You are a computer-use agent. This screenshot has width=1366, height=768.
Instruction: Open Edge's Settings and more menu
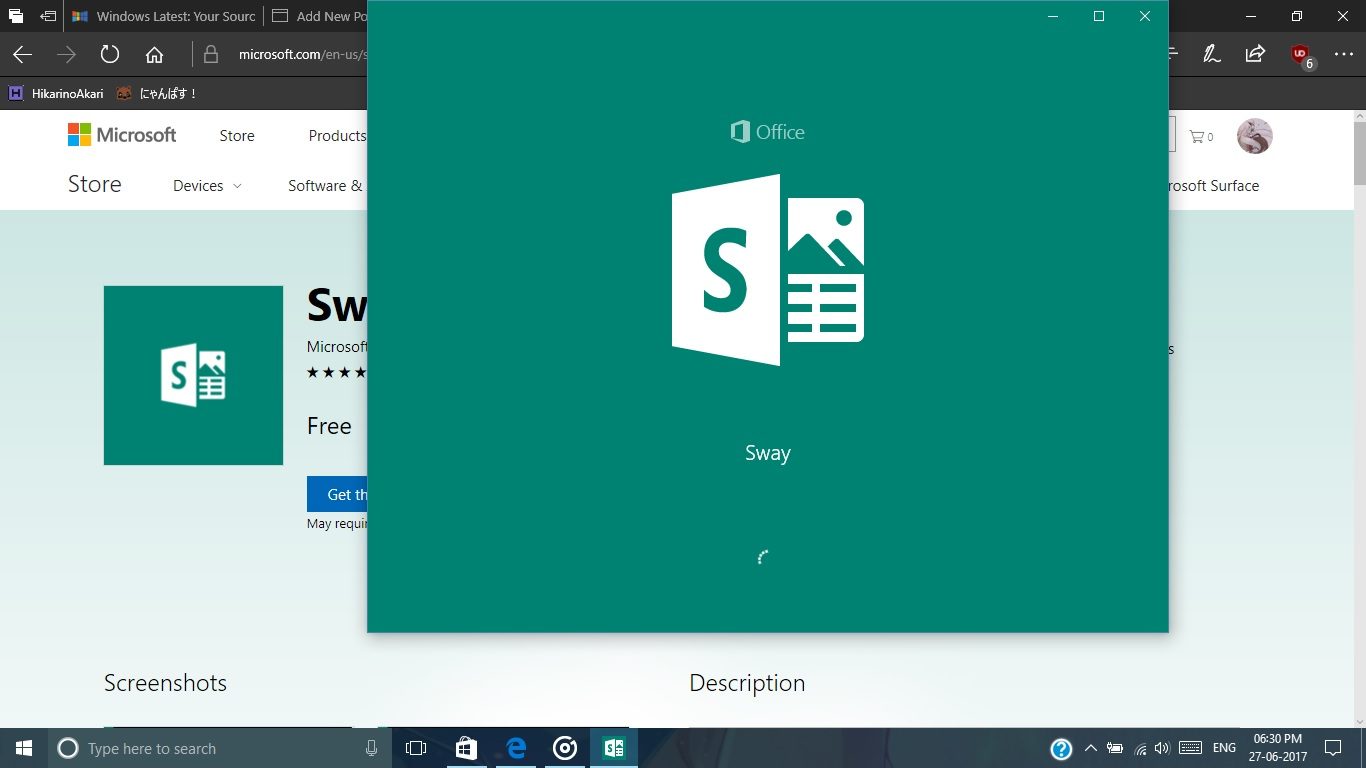tap(1343, 54)
